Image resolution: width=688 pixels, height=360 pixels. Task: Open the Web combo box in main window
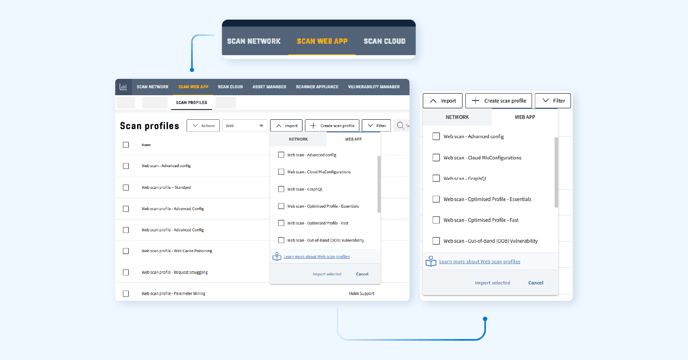click(x=244, y=126)
